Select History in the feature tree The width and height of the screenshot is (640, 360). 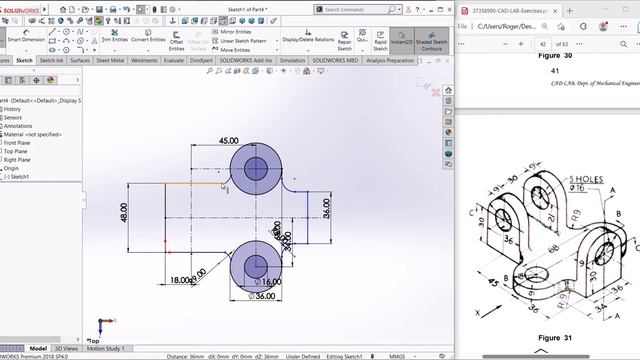[12, 109]
